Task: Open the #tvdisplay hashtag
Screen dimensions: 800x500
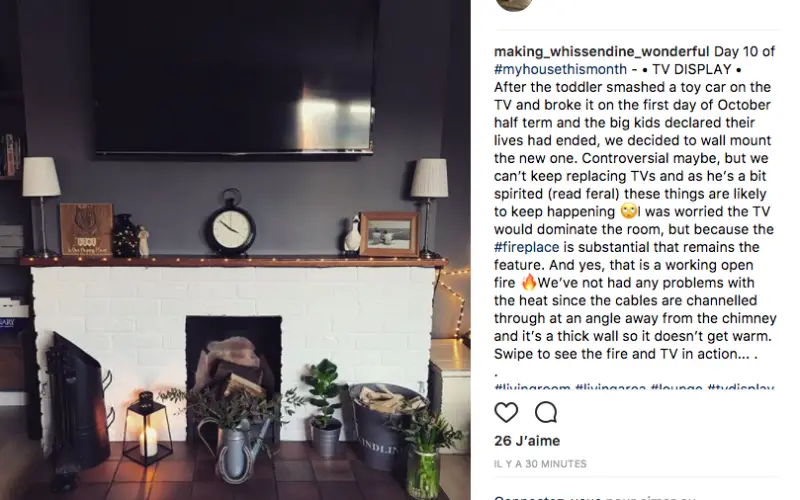Action: 741,387
